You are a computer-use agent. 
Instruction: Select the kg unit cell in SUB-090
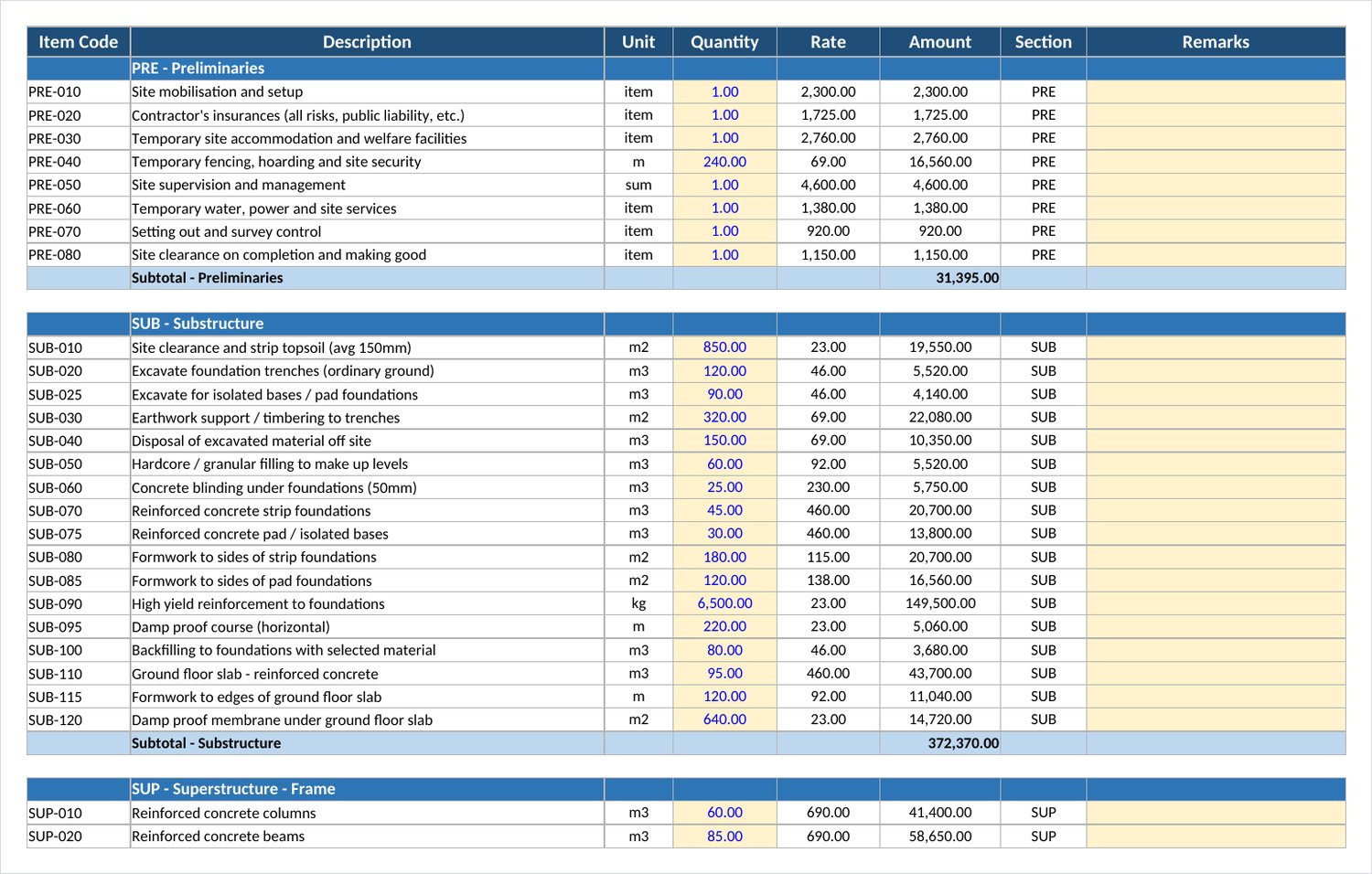638,603
